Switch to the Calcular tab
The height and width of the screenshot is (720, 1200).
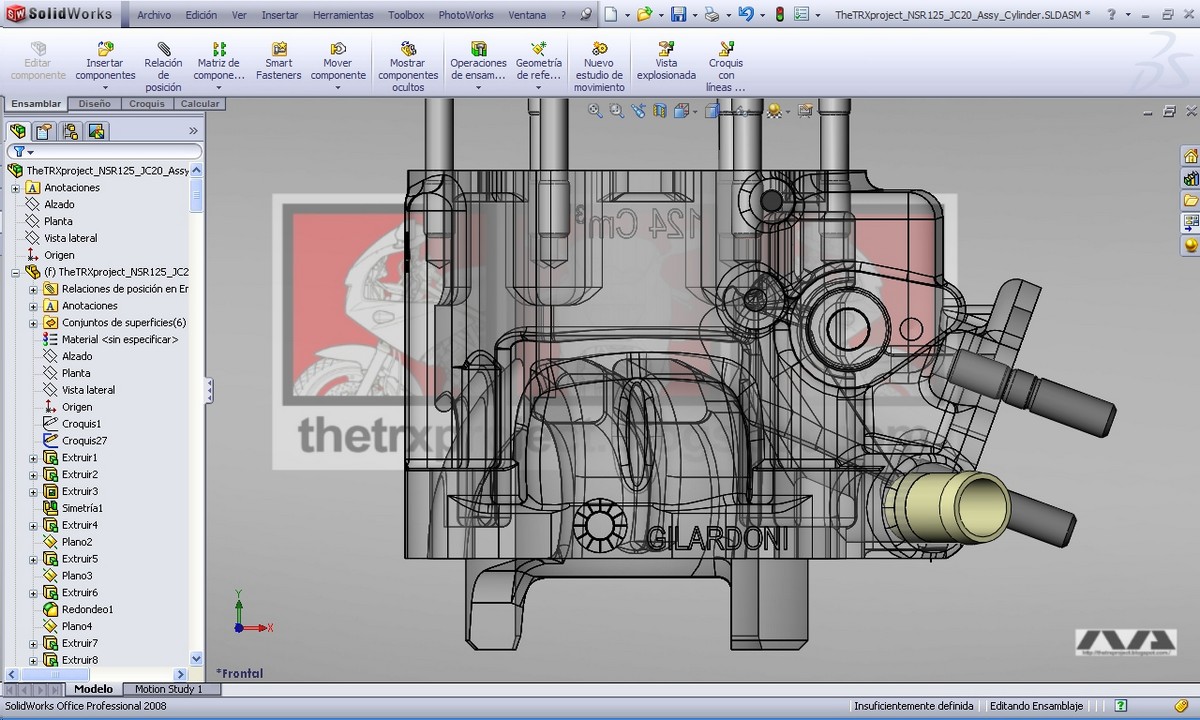pos(200,104)
